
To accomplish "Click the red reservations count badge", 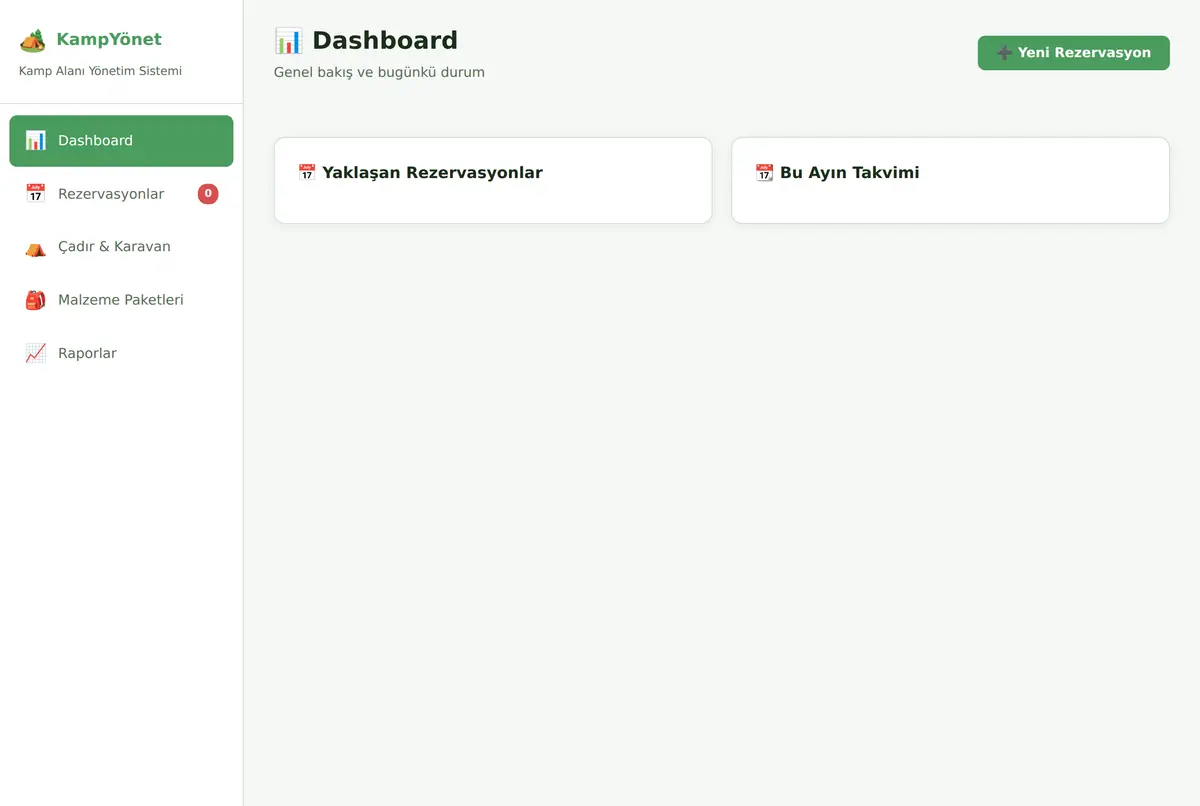I will pos(208,194).
